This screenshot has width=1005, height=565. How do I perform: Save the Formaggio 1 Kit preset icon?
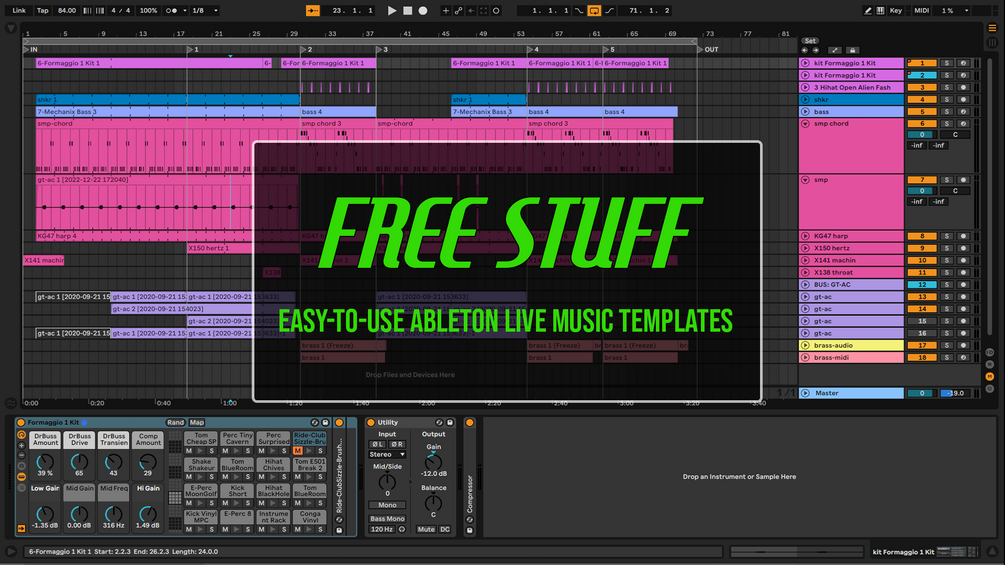pos(325,422)
